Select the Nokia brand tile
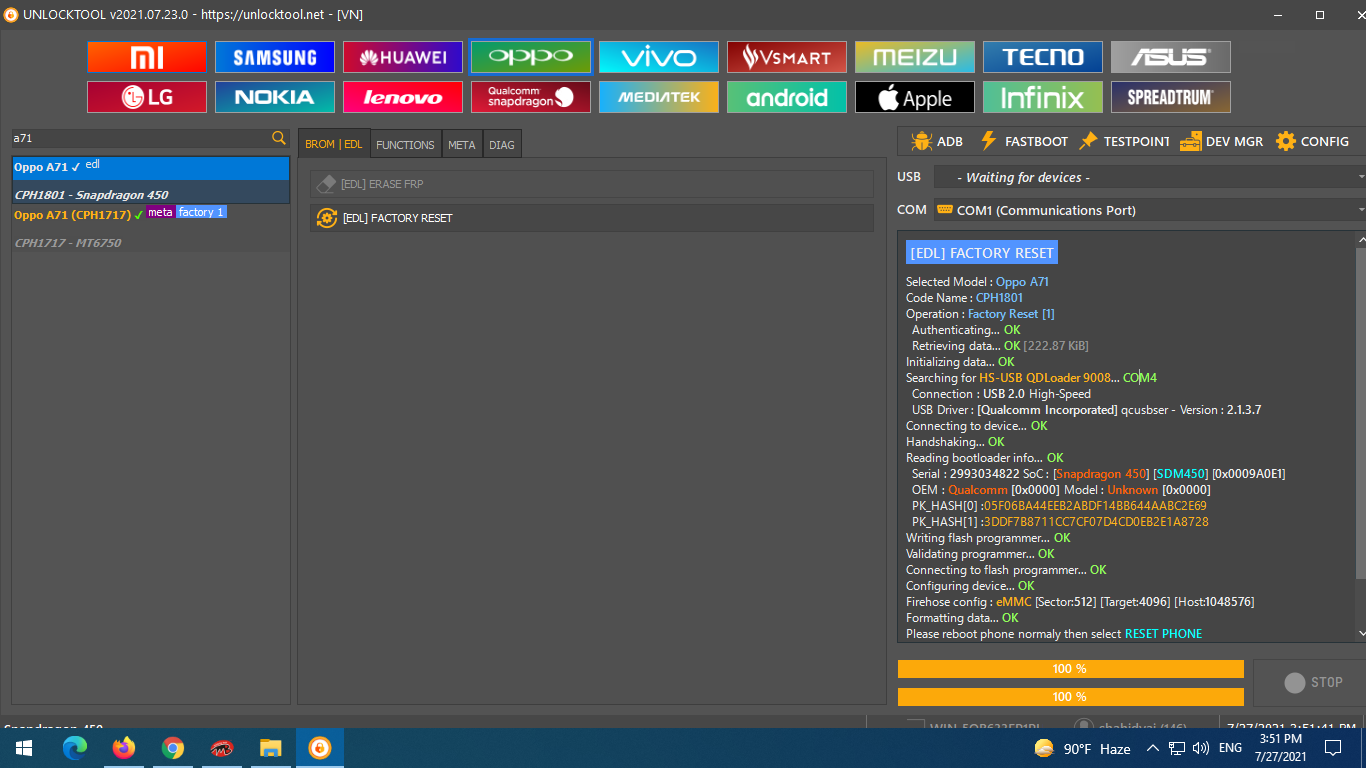1366x768 pixels. (275, 97)
